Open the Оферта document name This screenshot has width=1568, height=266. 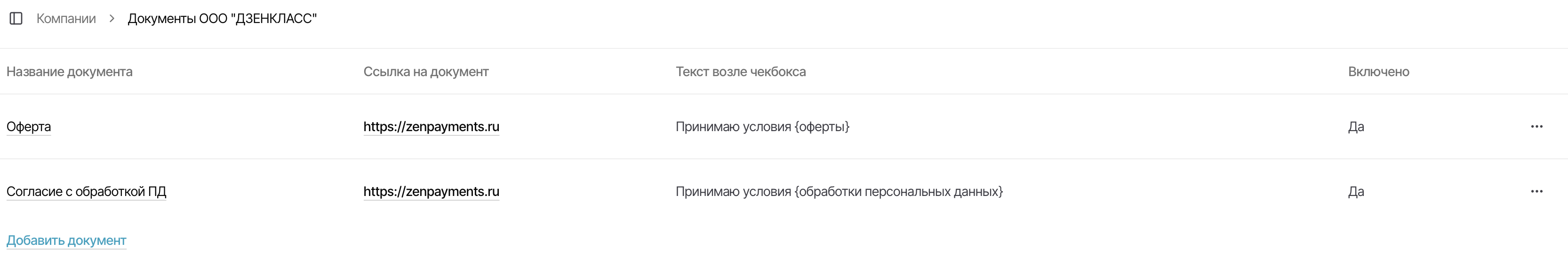tap(29, 126)
